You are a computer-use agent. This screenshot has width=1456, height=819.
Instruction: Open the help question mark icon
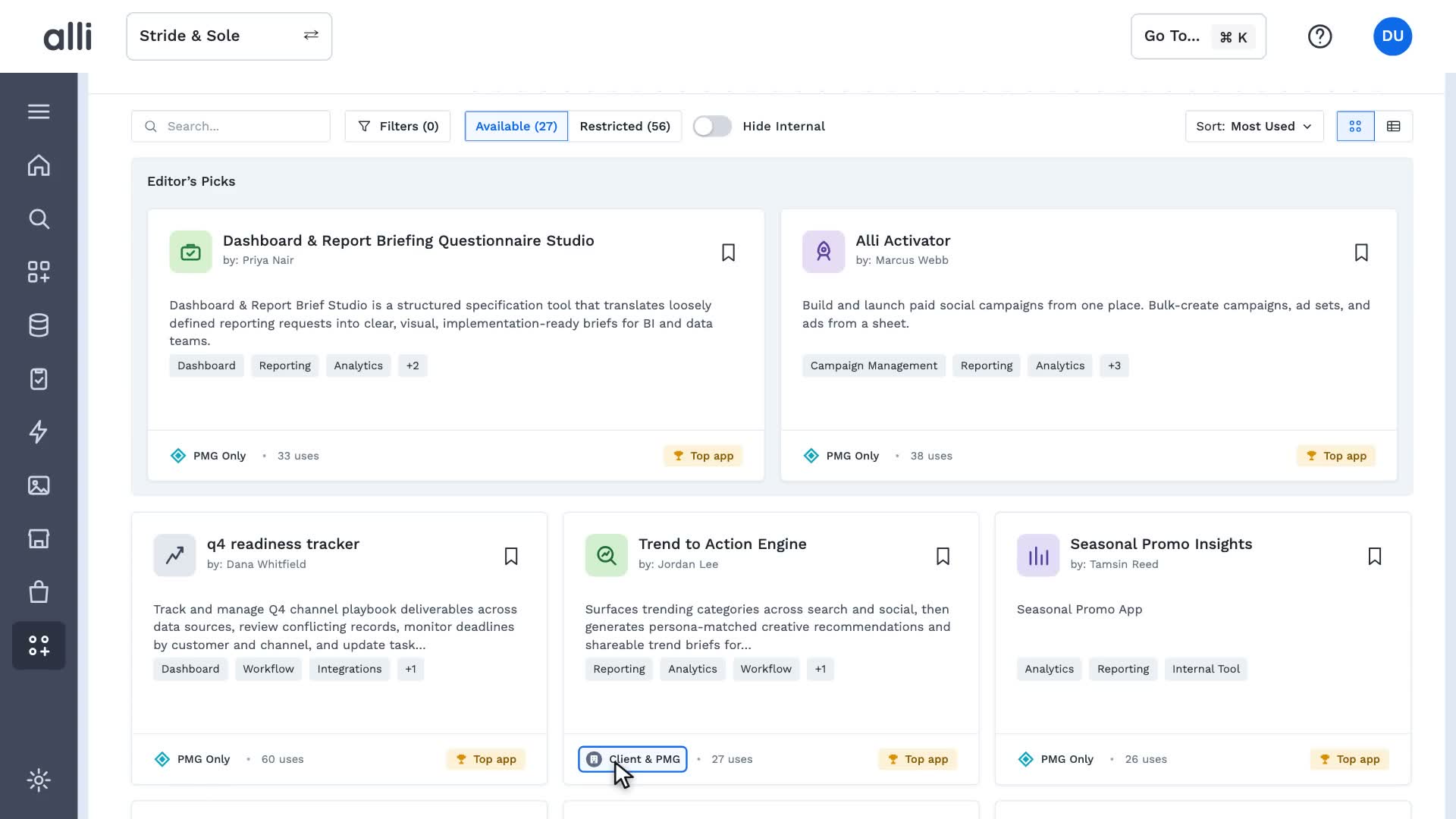[x=1319, y=36]
